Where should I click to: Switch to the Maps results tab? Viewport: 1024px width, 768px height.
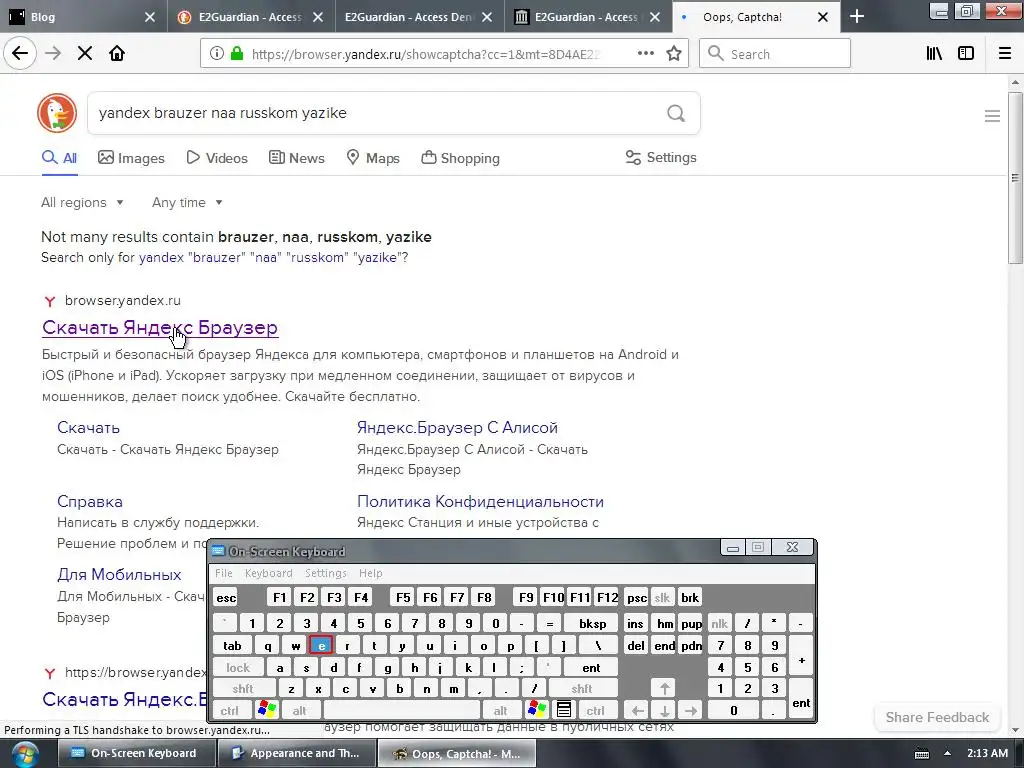pyautogui.click(x=373, y=158)
